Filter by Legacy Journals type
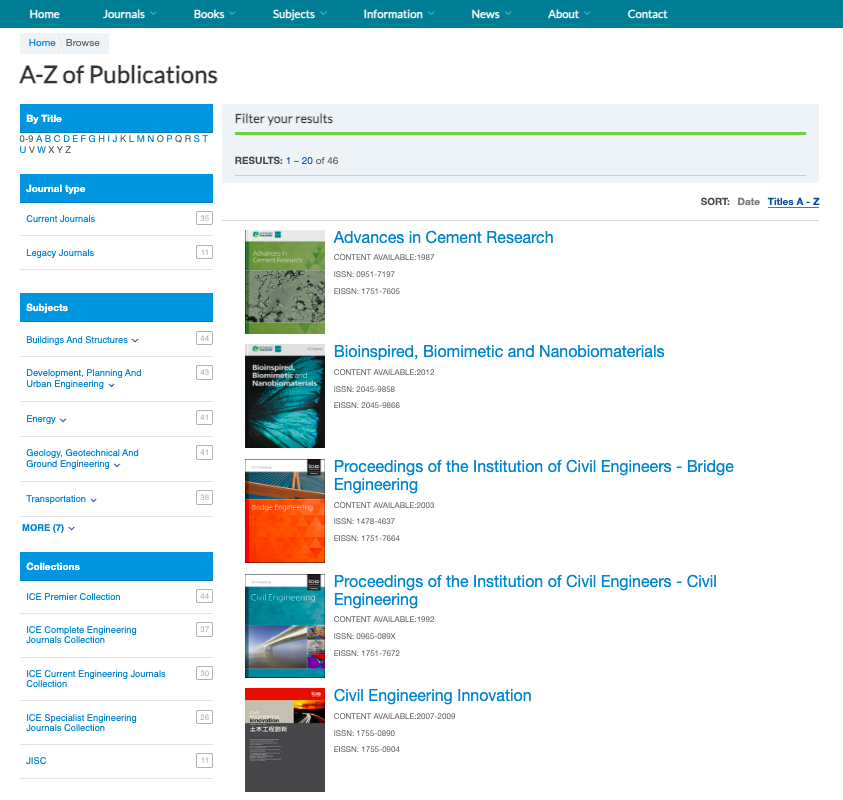 [60, 253]
